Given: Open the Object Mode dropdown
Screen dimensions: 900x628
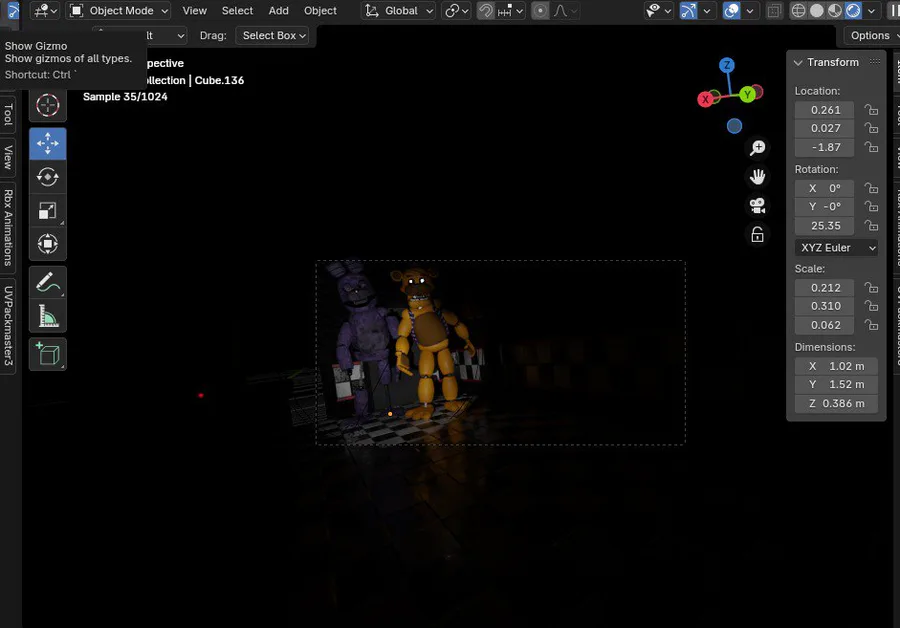Looking at the screenshot, I should point(119,11).
